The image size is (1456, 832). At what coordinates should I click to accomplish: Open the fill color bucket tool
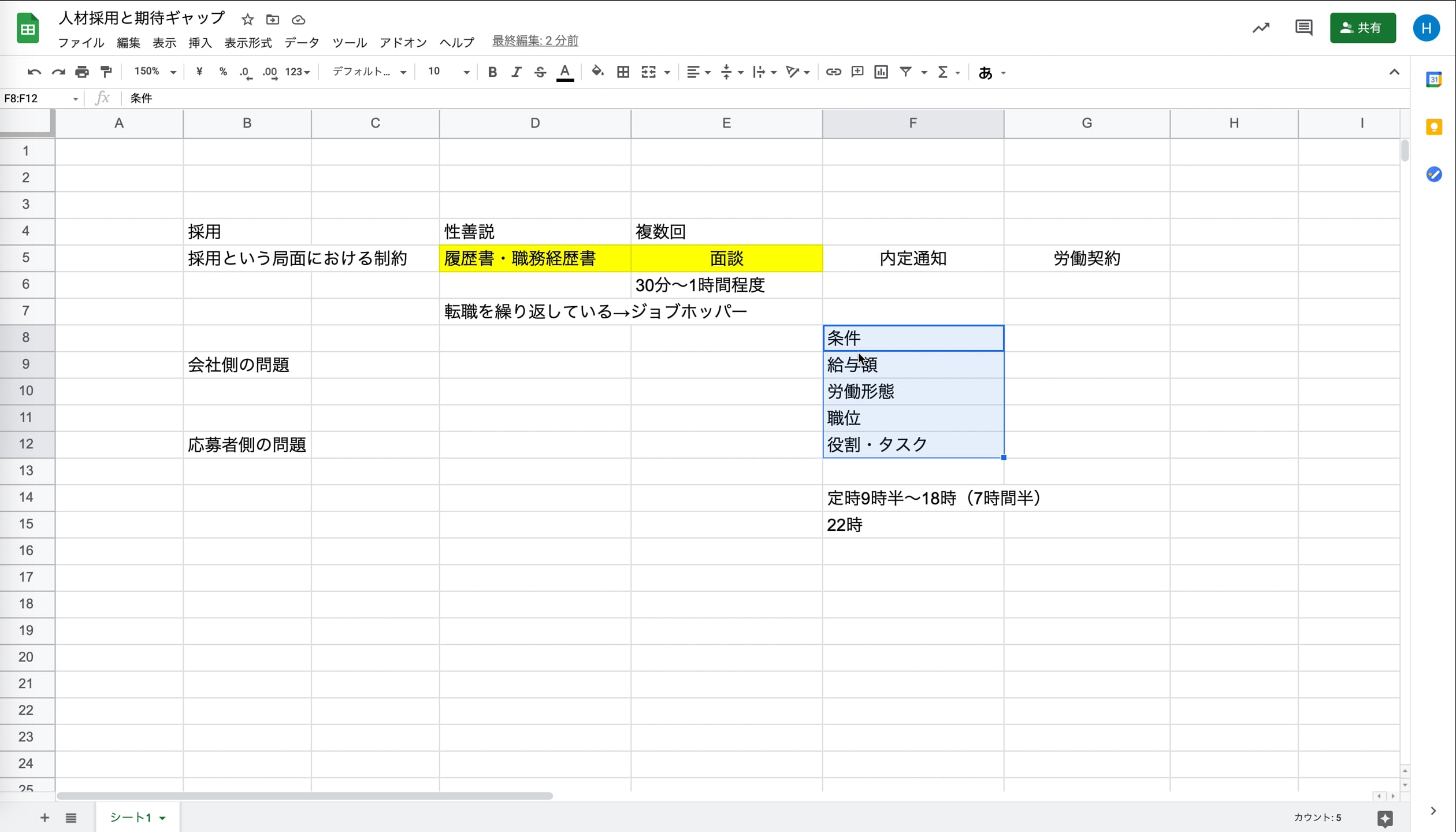point(597,72)
